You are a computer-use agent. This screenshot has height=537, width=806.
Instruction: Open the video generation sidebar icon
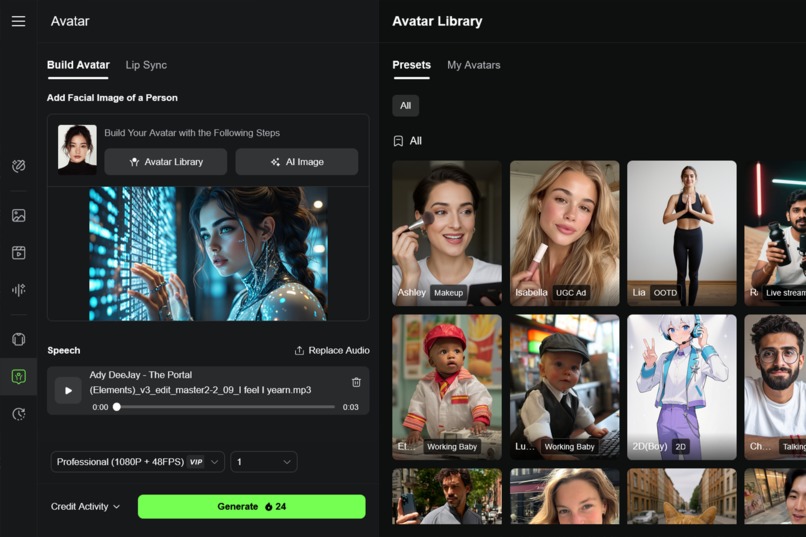coord(19,253)
